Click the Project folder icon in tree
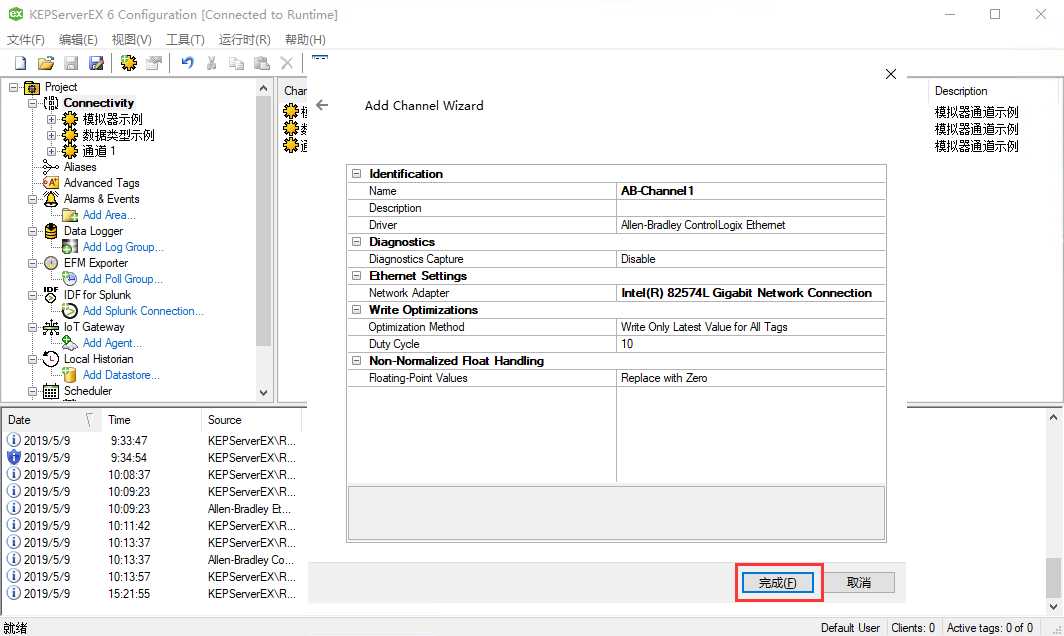The width and height of the screenshot is (1064, 636). pyautogui.click(x=32, y=88)
